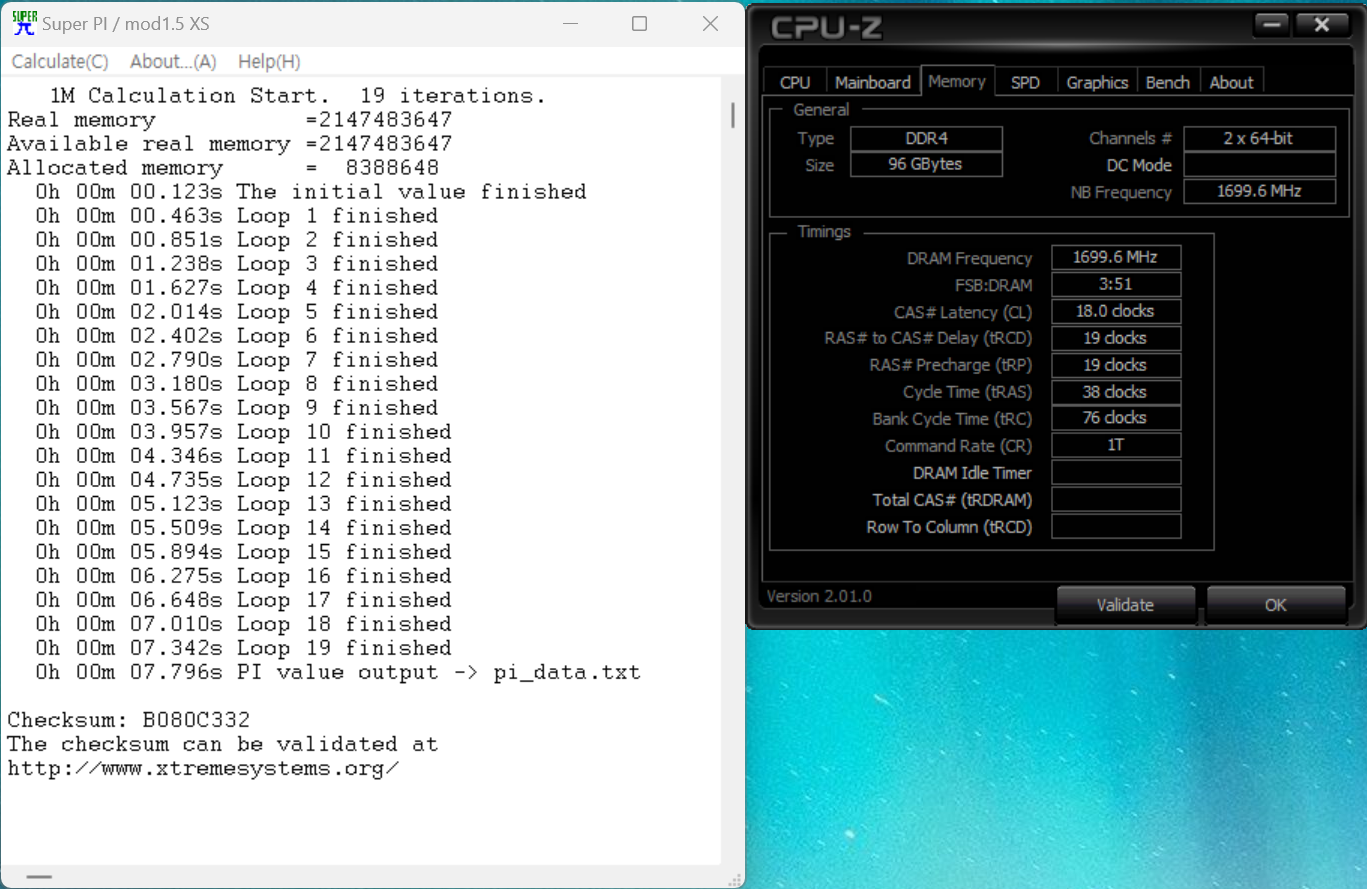Click the NB Frequency value 1699.6 MHz
Image resolution: width=1367 pixels, height=889 pixels.
(x=1259, y=191)
